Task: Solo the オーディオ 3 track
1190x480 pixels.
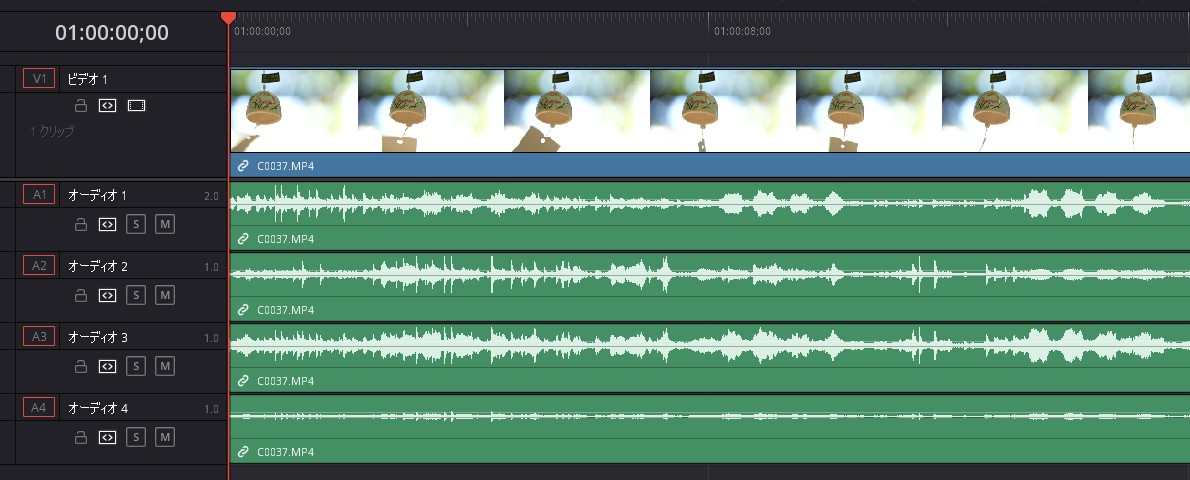Action: click(137, 366)
